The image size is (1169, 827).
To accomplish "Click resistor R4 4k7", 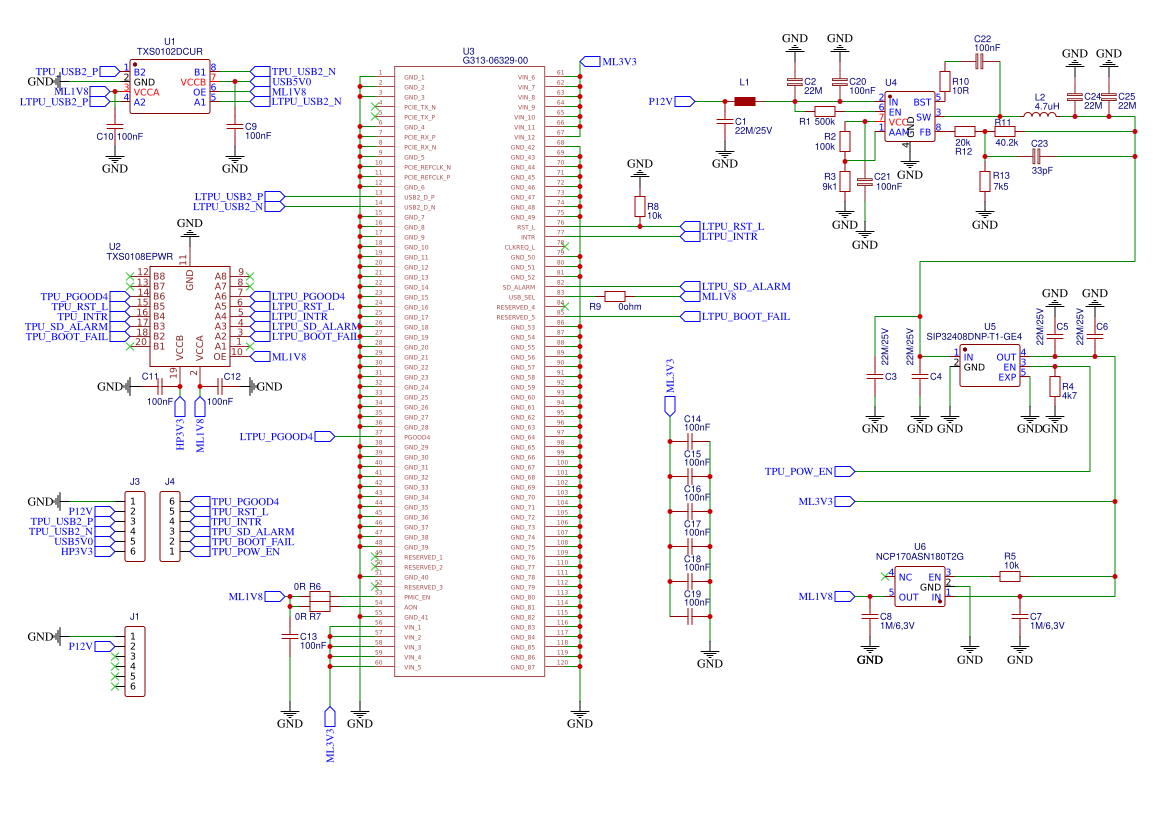I will click(x=1054, y=386).
